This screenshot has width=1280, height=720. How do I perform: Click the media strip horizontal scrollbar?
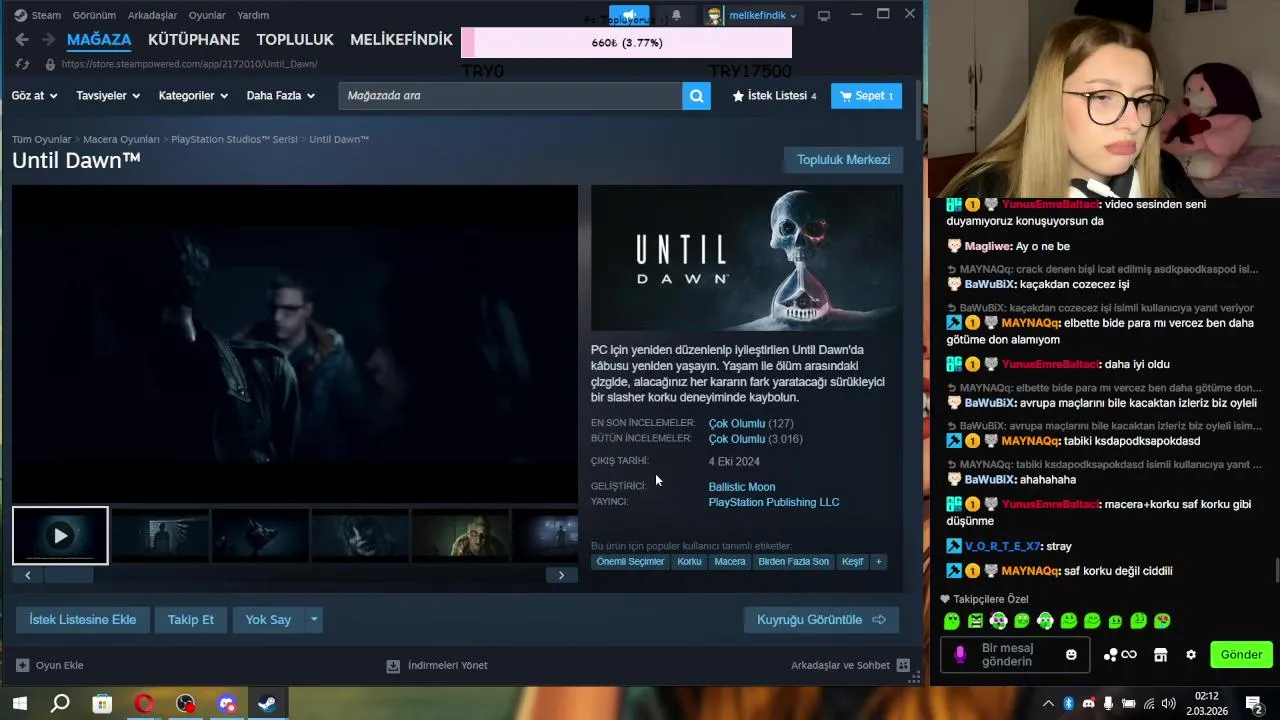coord(69,575)
